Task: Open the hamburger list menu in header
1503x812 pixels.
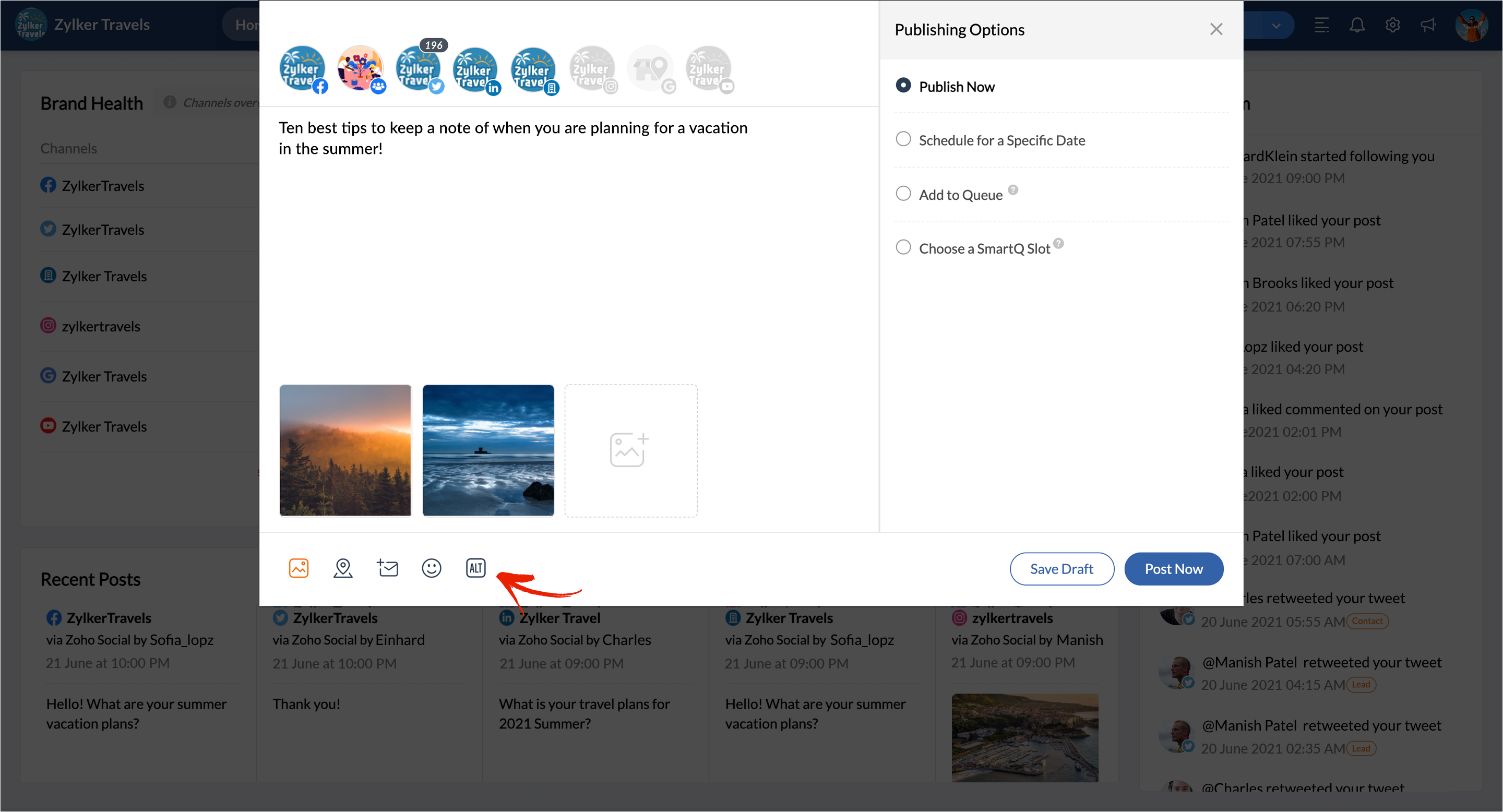Action: tap(1321, 25)
